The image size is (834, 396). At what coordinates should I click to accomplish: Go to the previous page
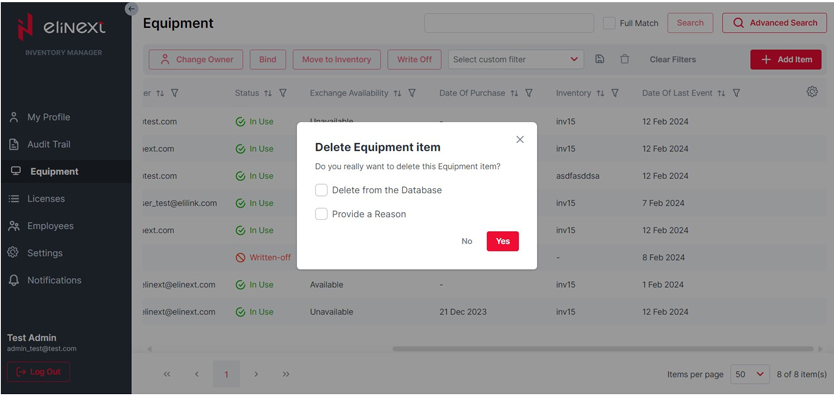point(197,374)
